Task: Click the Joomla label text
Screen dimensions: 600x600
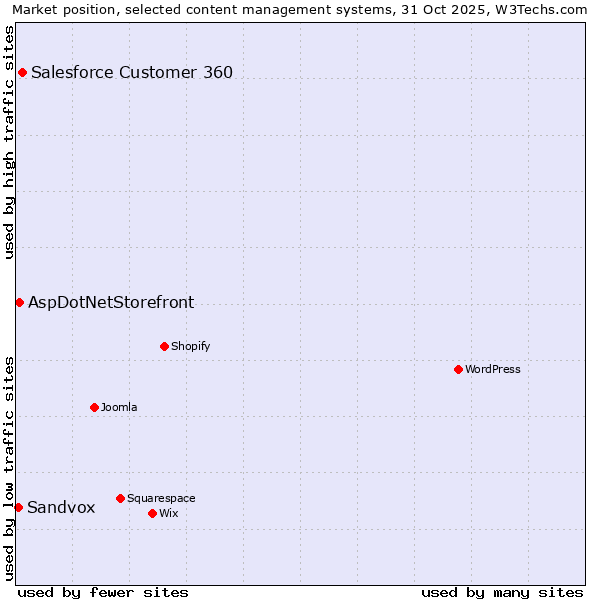Action: [119, 407]
